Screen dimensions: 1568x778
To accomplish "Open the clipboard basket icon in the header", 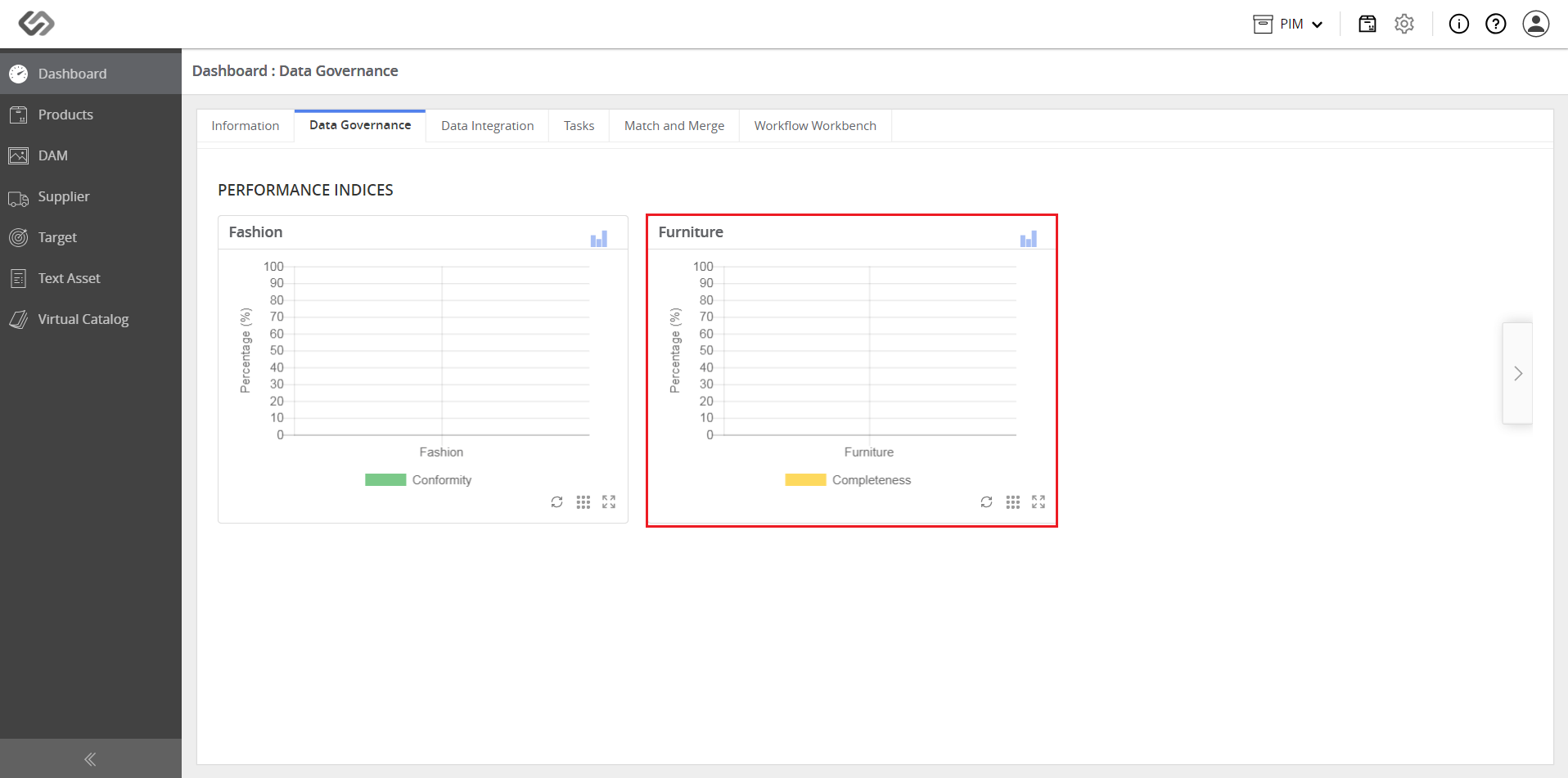I will click(x=1367, y=24).
